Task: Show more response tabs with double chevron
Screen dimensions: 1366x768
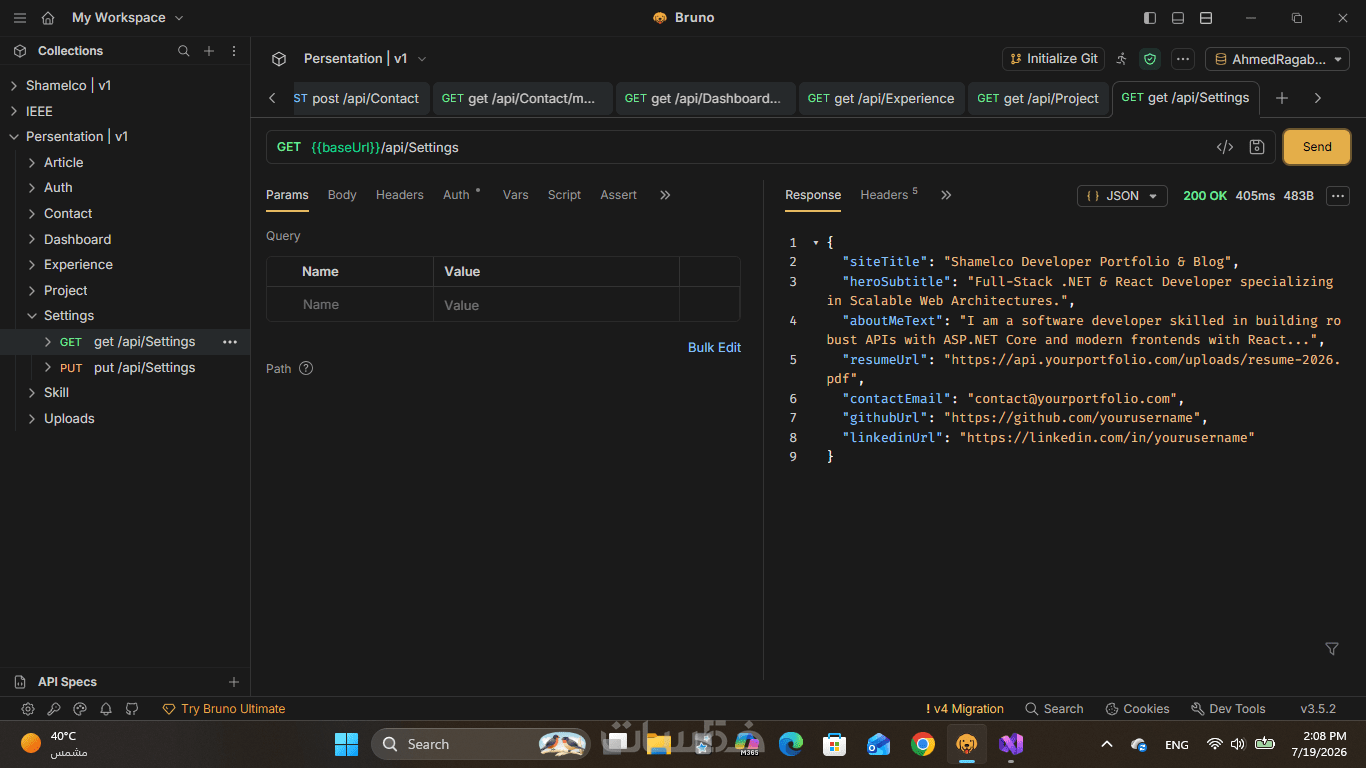Action: [946, 195]
